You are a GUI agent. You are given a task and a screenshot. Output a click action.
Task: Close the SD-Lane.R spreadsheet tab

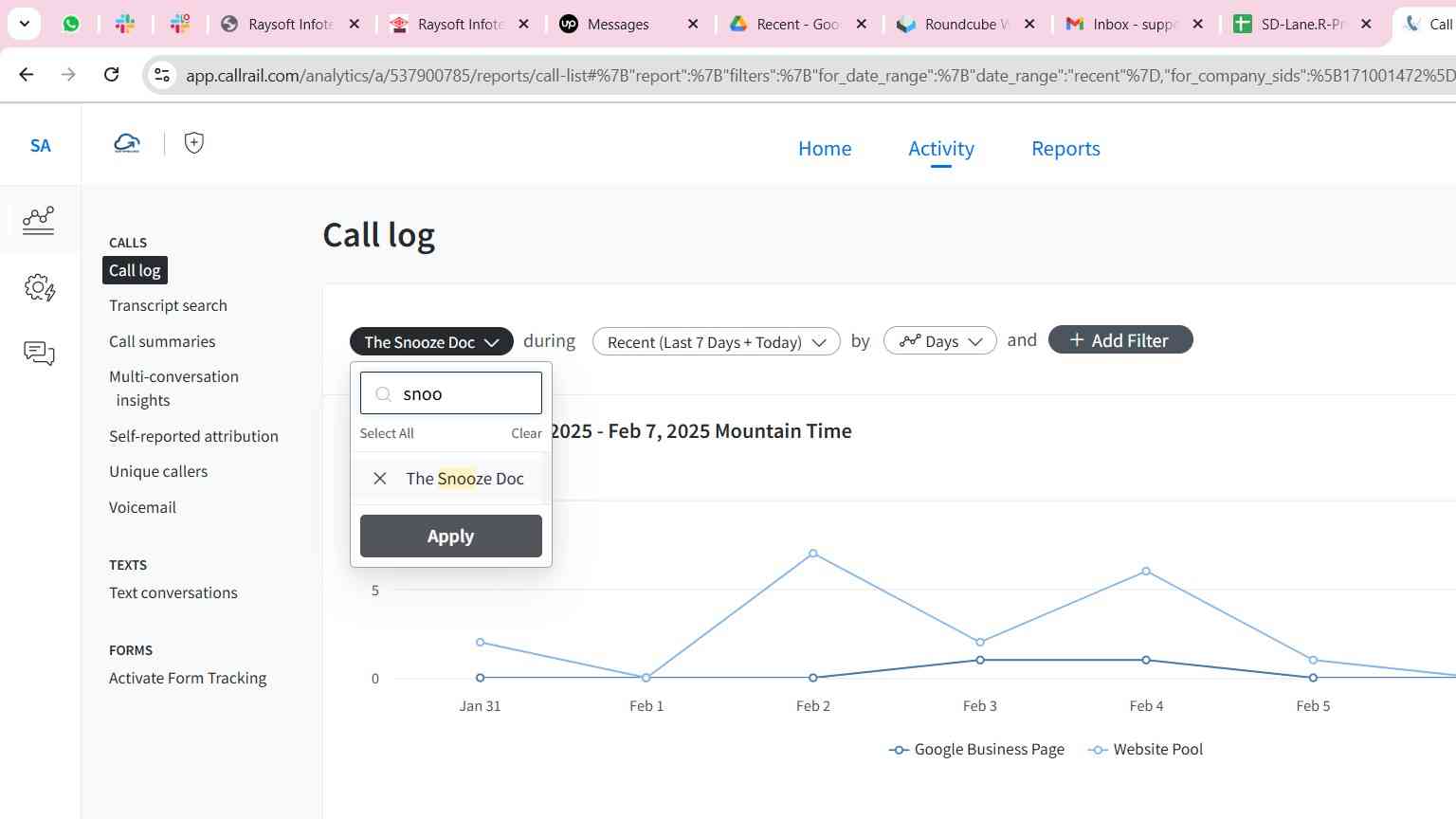(x=1366, y=24)
